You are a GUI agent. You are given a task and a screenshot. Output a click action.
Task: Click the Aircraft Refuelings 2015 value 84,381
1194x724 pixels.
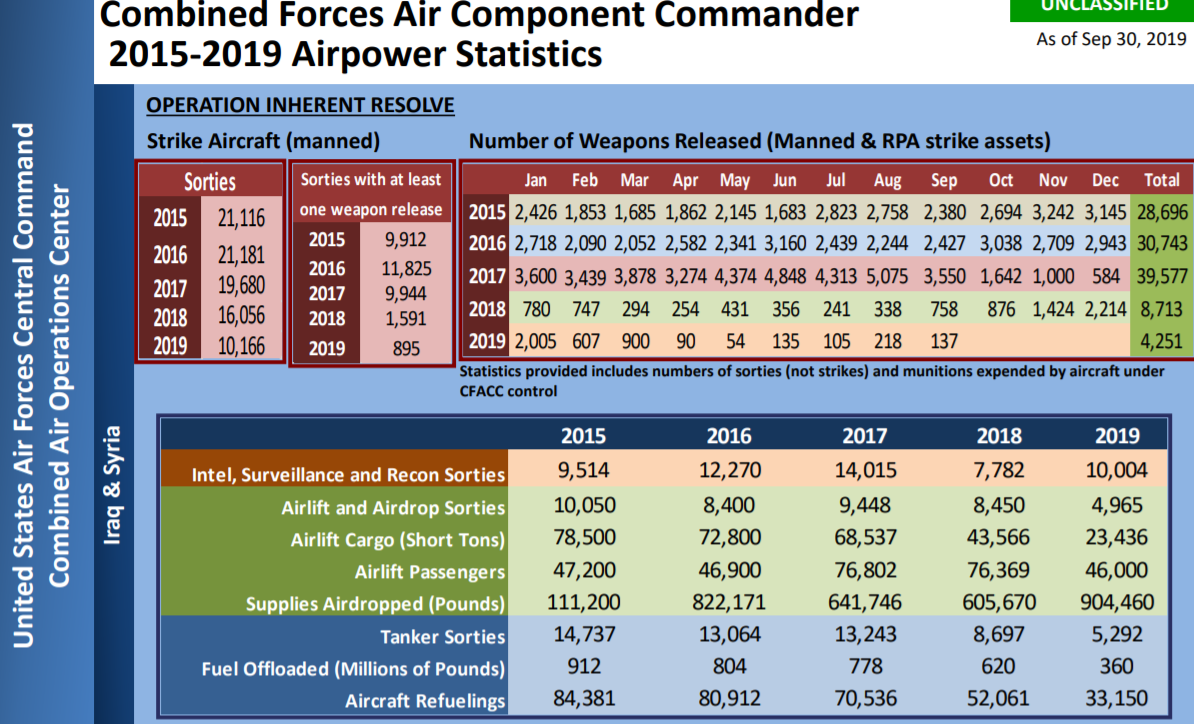tap(585, 698)
